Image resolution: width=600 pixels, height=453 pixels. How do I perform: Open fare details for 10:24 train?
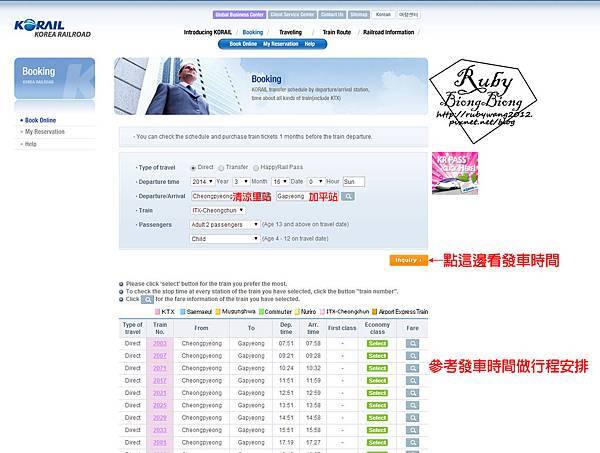[412, 368]
